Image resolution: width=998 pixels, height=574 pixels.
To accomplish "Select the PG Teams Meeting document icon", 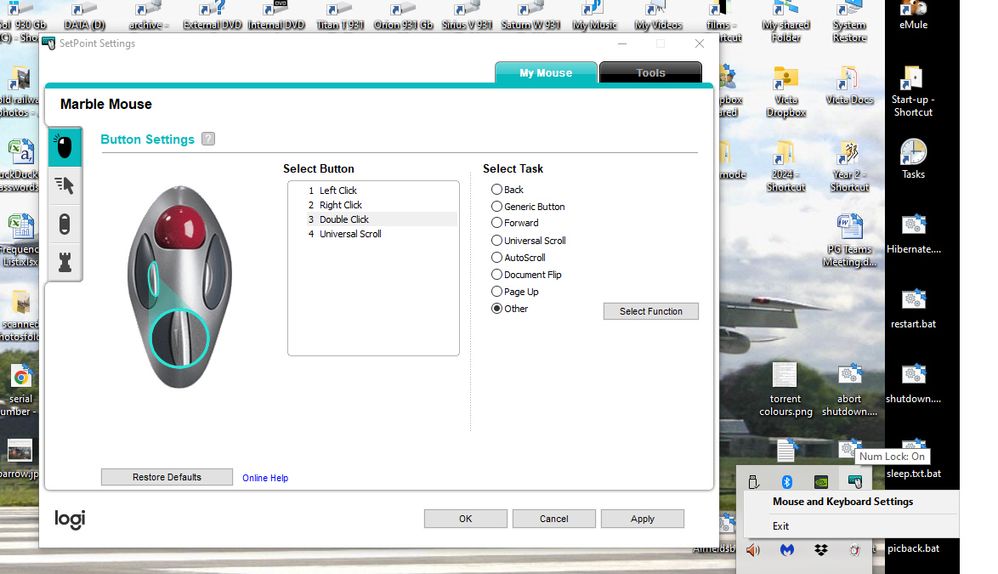I will 849,241.
